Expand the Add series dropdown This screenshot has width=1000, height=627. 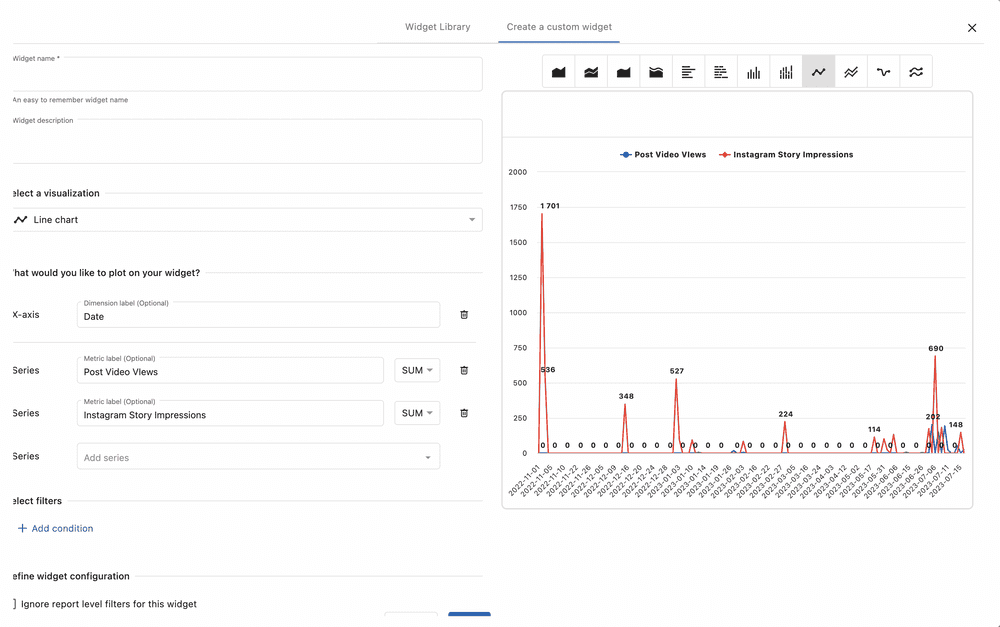pyautogui.click(x=258, y=457)
